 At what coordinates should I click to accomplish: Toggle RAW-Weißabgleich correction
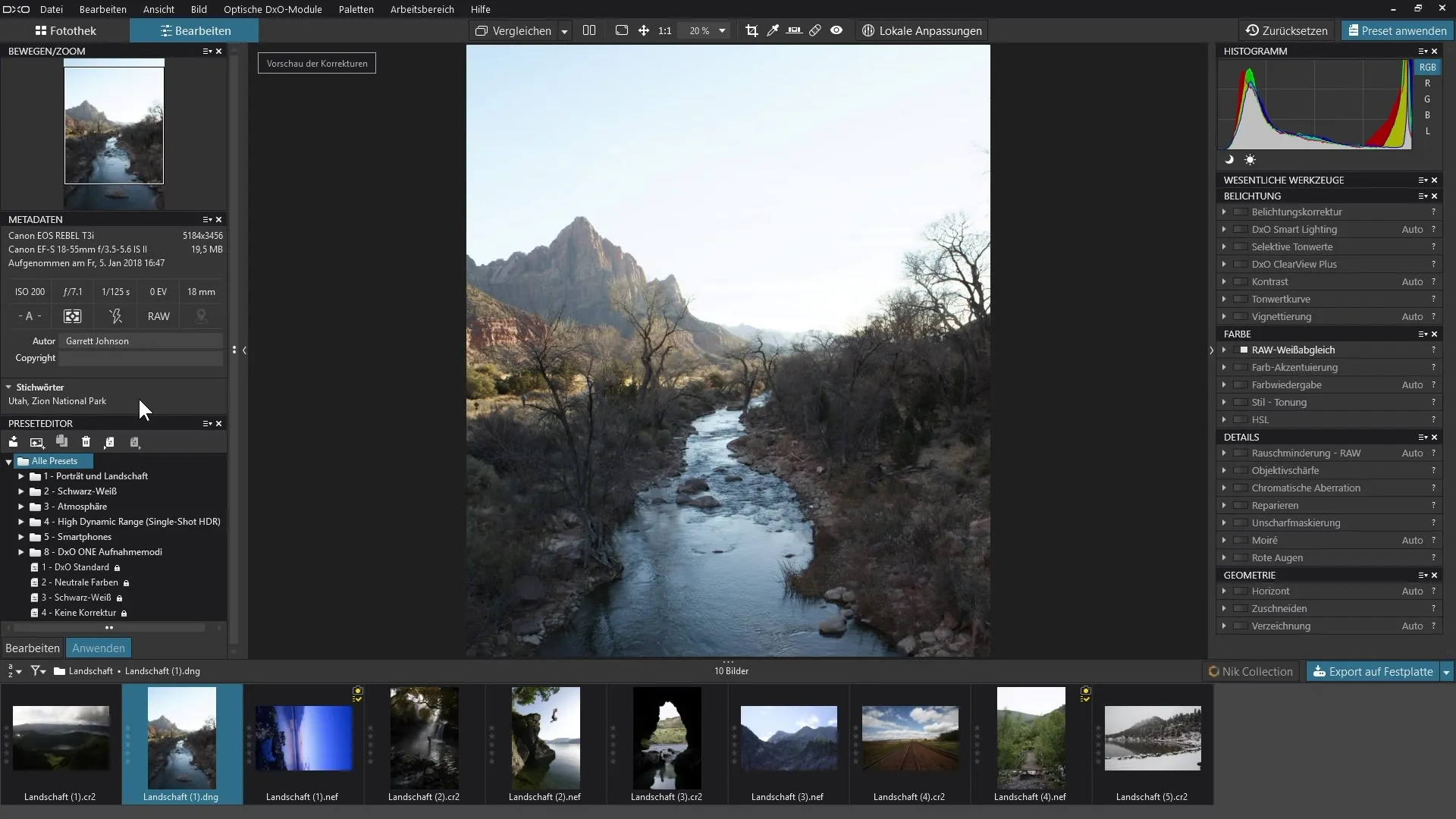[1241, 350]
